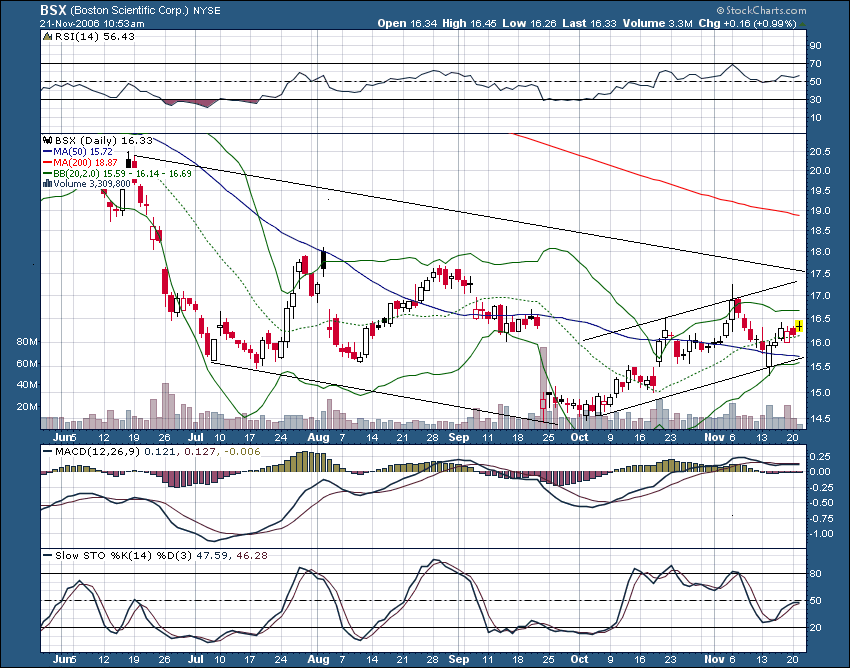Click the MA(200) 18.87 legend text
850x668 pixels.
[86, 163]
